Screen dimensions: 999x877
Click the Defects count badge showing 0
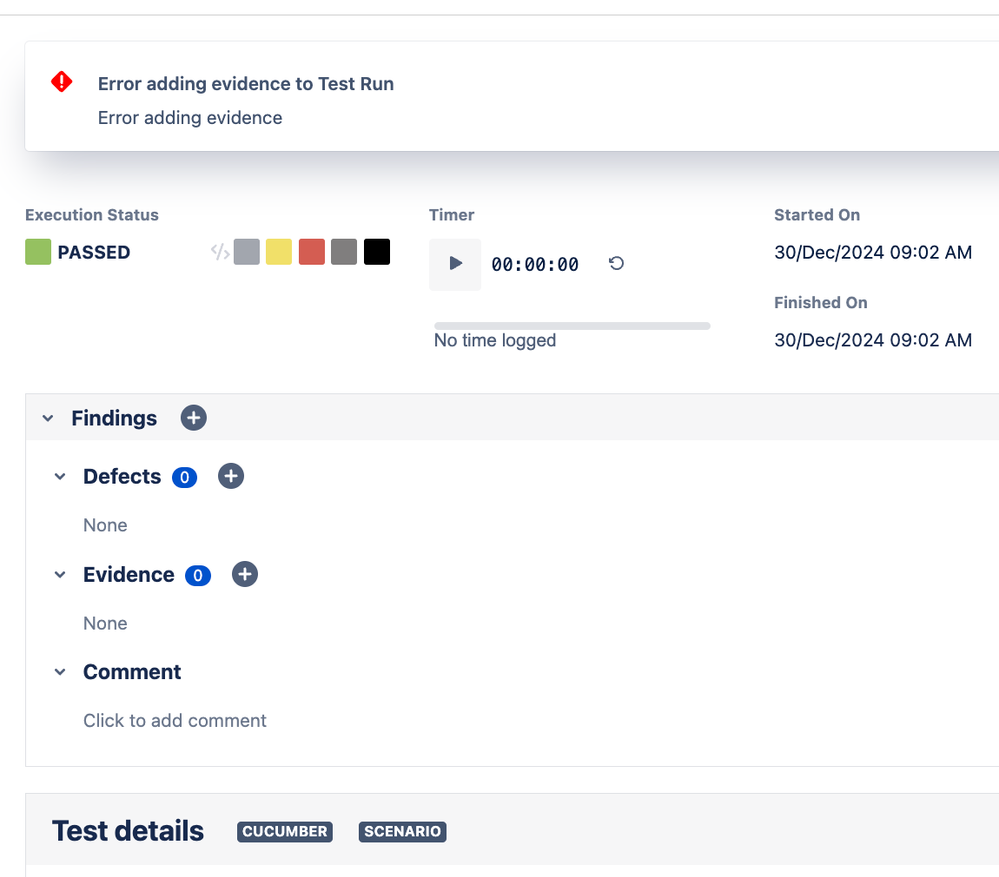point(184,477)
